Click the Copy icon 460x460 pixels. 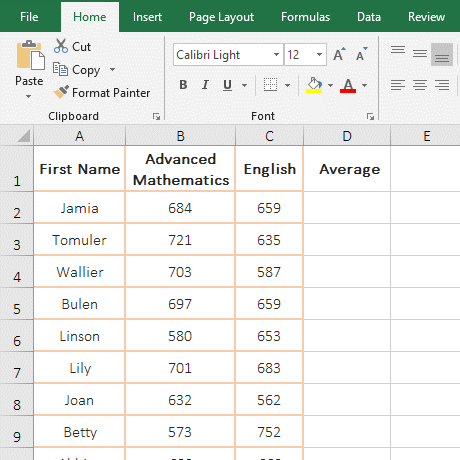60,69
